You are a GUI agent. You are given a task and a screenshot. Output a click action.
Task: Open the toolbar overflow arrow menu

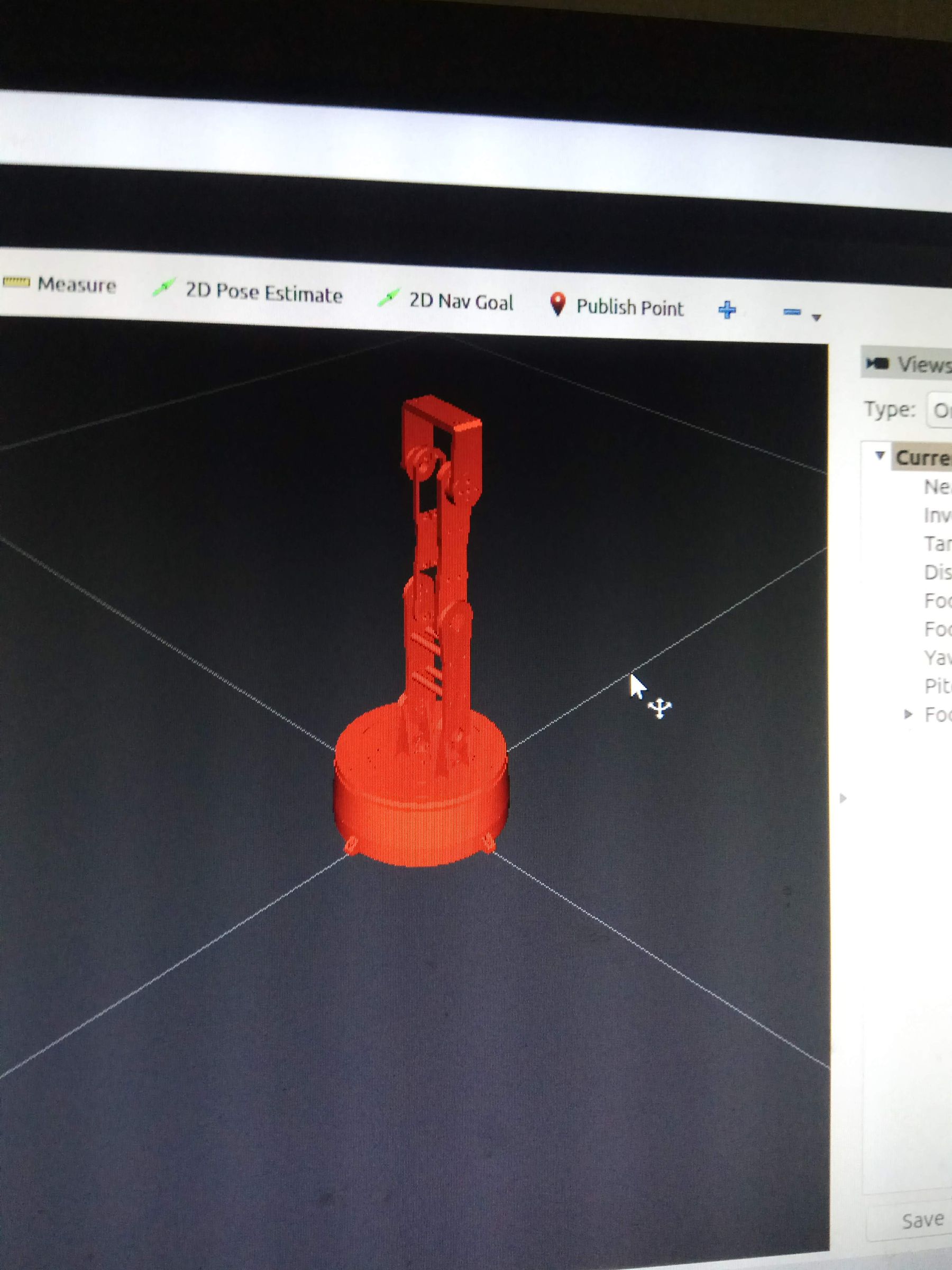[816, 317]
